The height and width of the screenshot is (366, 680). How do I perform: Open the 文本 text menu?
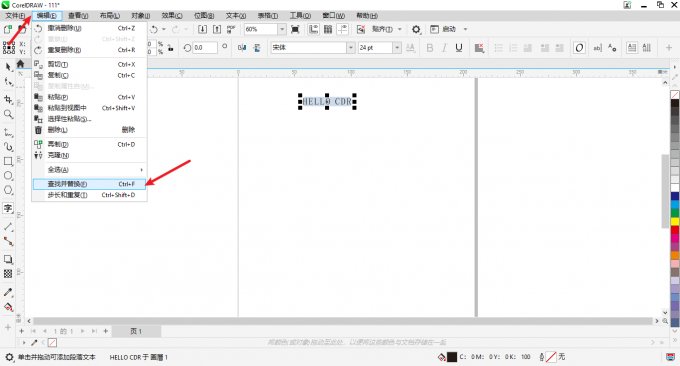tap(236, 16)
